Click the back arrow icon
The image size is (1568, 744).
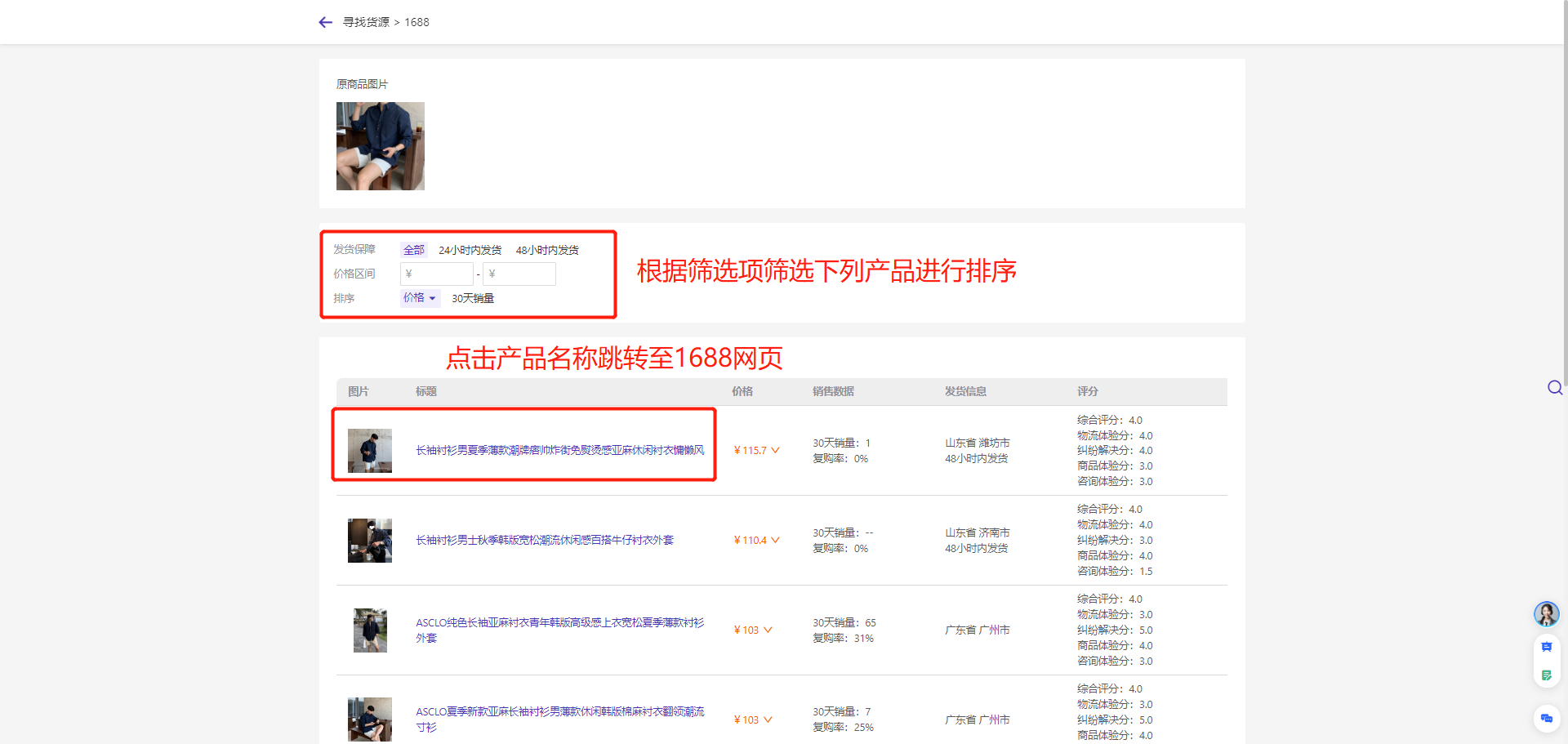point(325,22)
